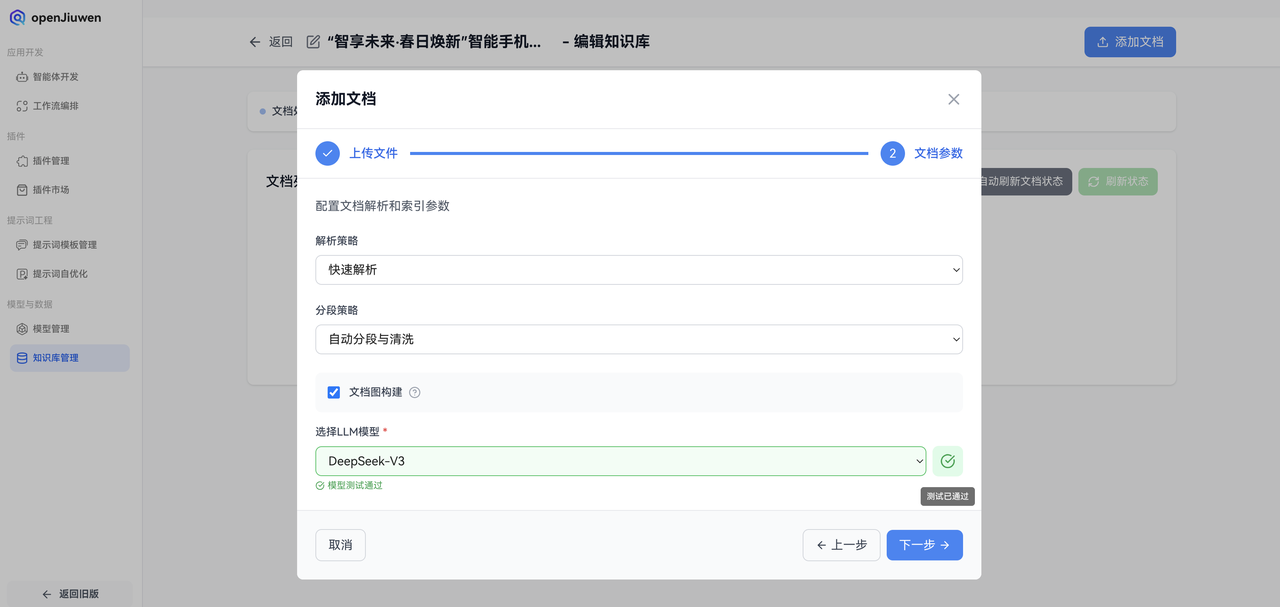The width and height of the screenshot is (1280, 607).
Task: Click the completed 上传文件 step indicator
Action: (328, 153)
